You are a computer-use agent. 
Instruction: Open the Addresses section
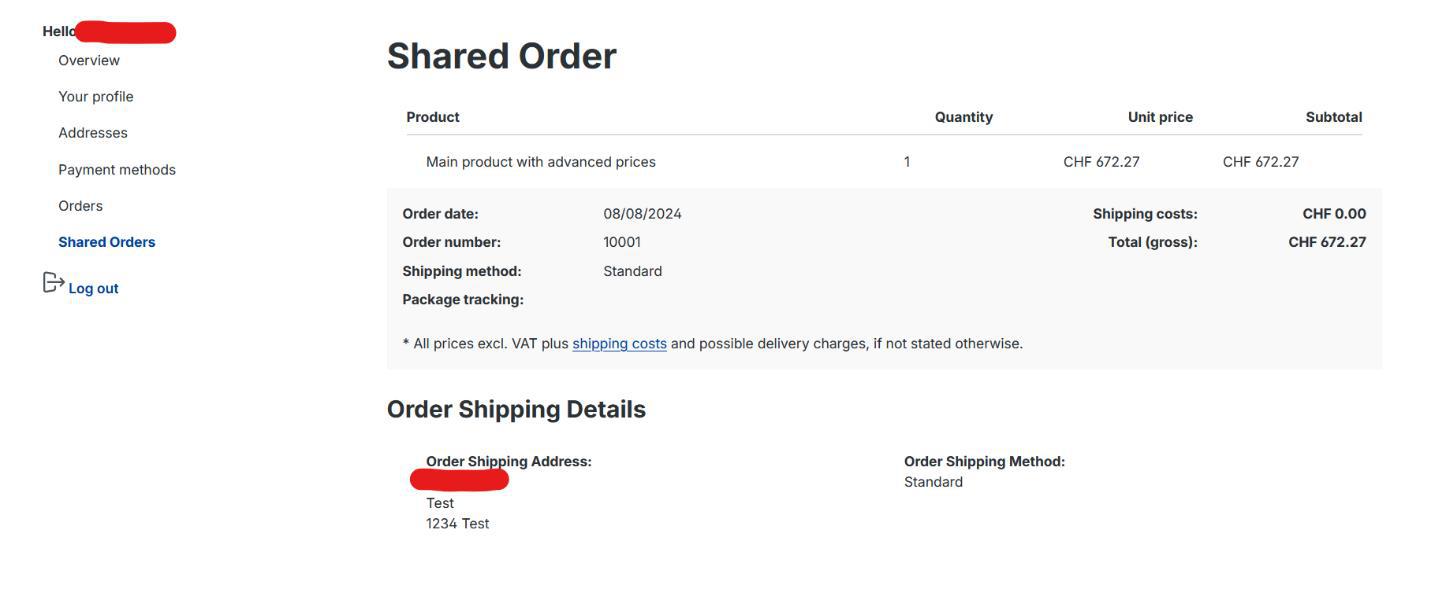[x=93, y=133]
